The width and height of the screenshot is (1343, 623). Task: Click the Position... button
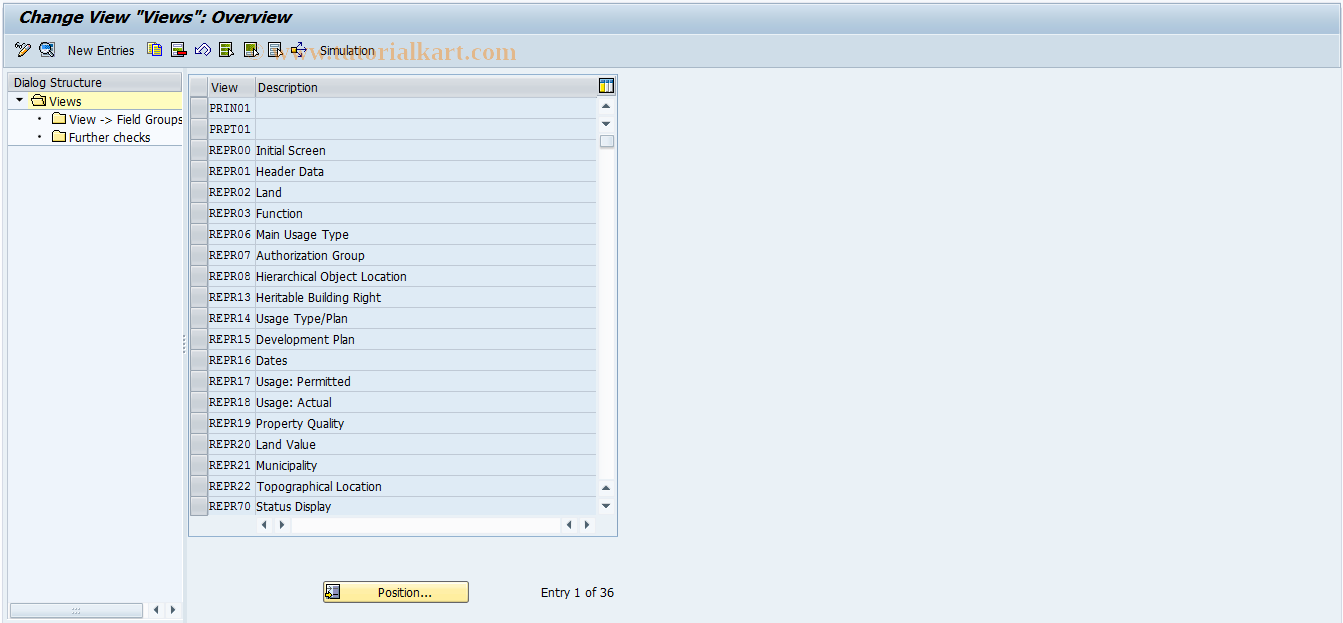pos(395,592)
